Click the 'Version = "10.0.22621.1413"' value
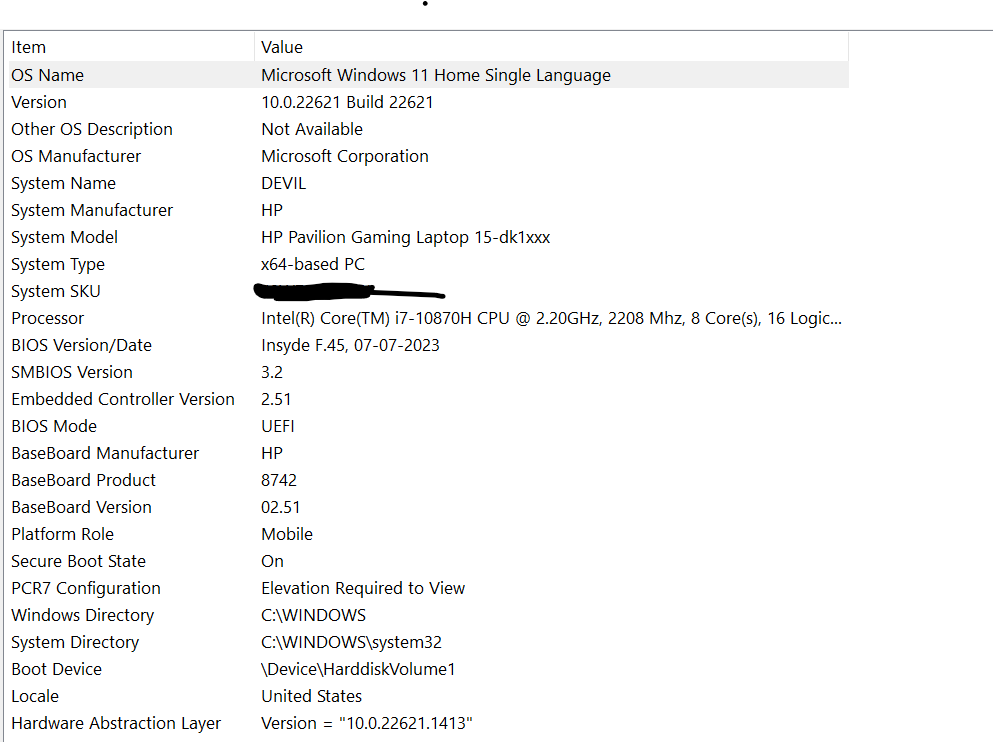This screenshot has width=993, height=742. pyautogui.click(x=367, y=723)
